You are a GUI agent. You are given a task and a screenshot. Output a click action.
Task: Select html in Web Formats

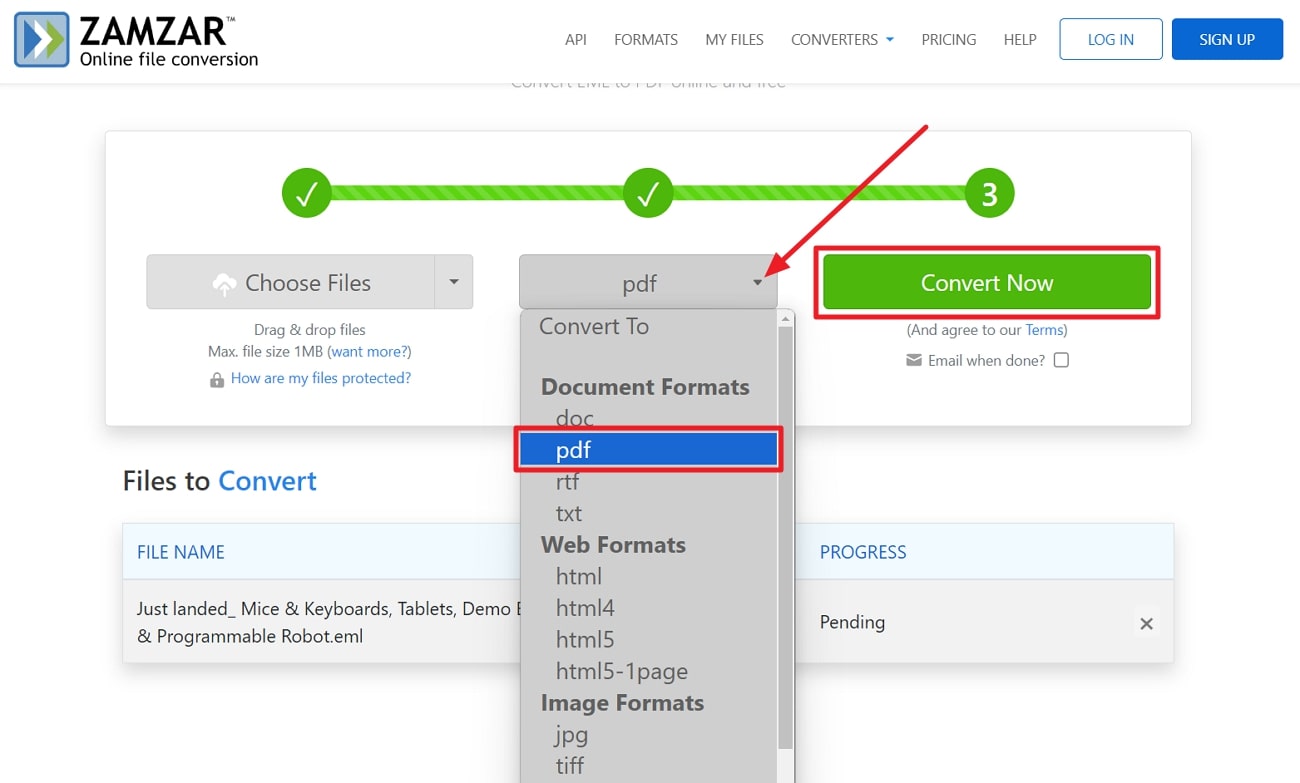[x=579, y=576]
